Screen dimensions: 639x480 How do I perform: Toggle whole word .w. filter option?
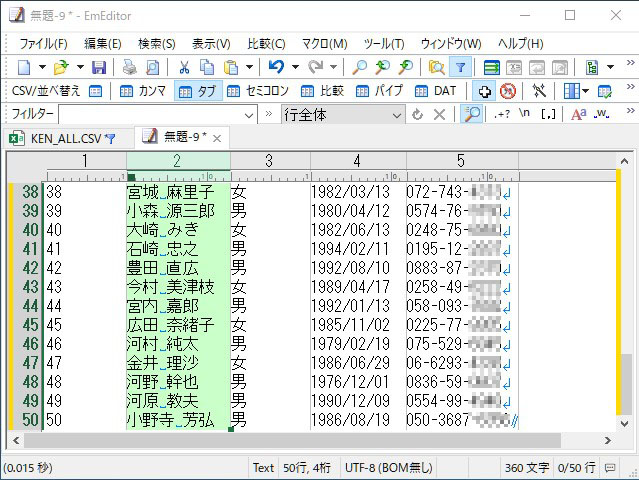pos(602,114)
